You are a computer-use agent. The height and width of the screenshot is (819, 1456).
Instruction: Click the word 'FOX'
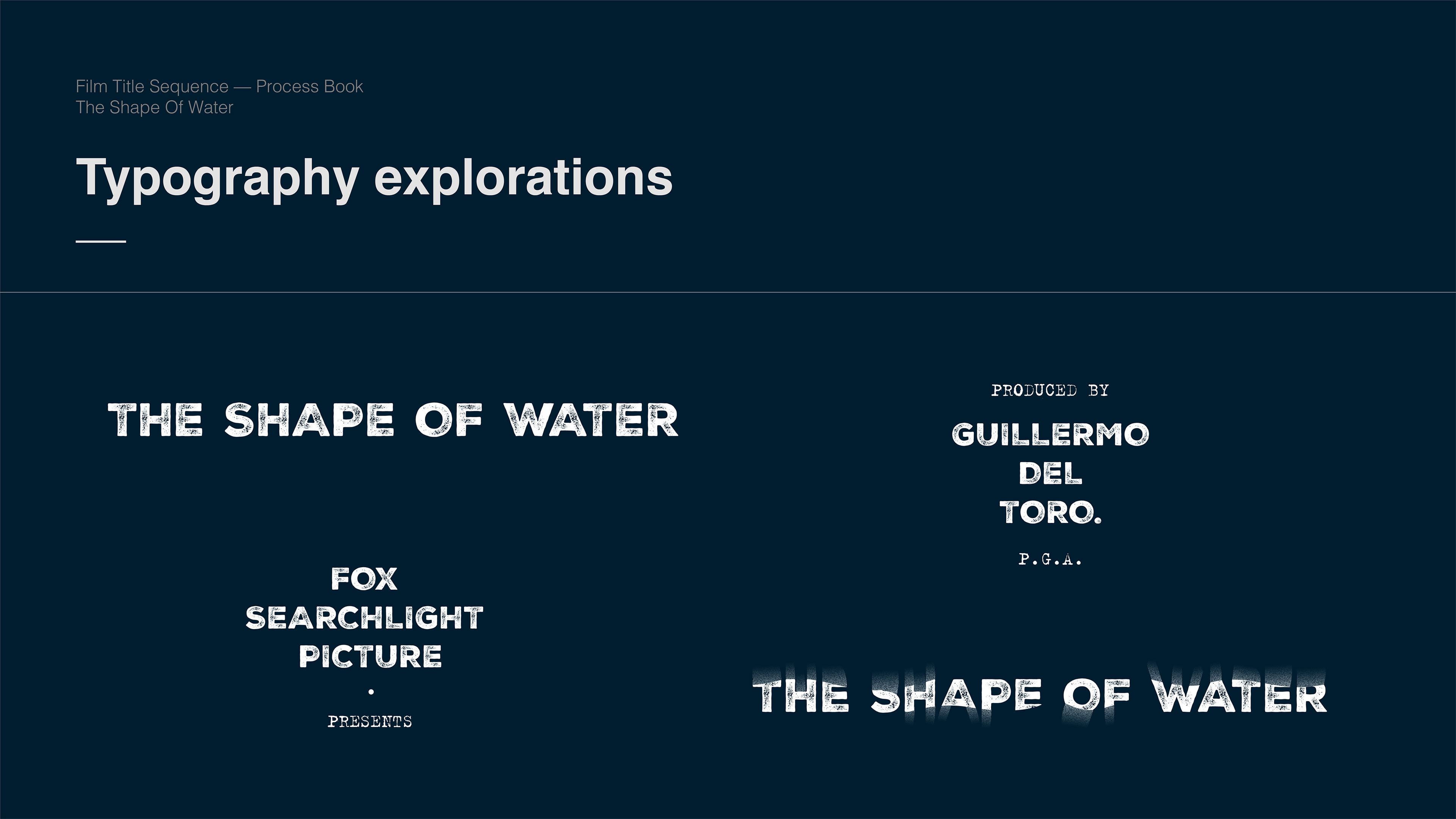coord(364,579)
